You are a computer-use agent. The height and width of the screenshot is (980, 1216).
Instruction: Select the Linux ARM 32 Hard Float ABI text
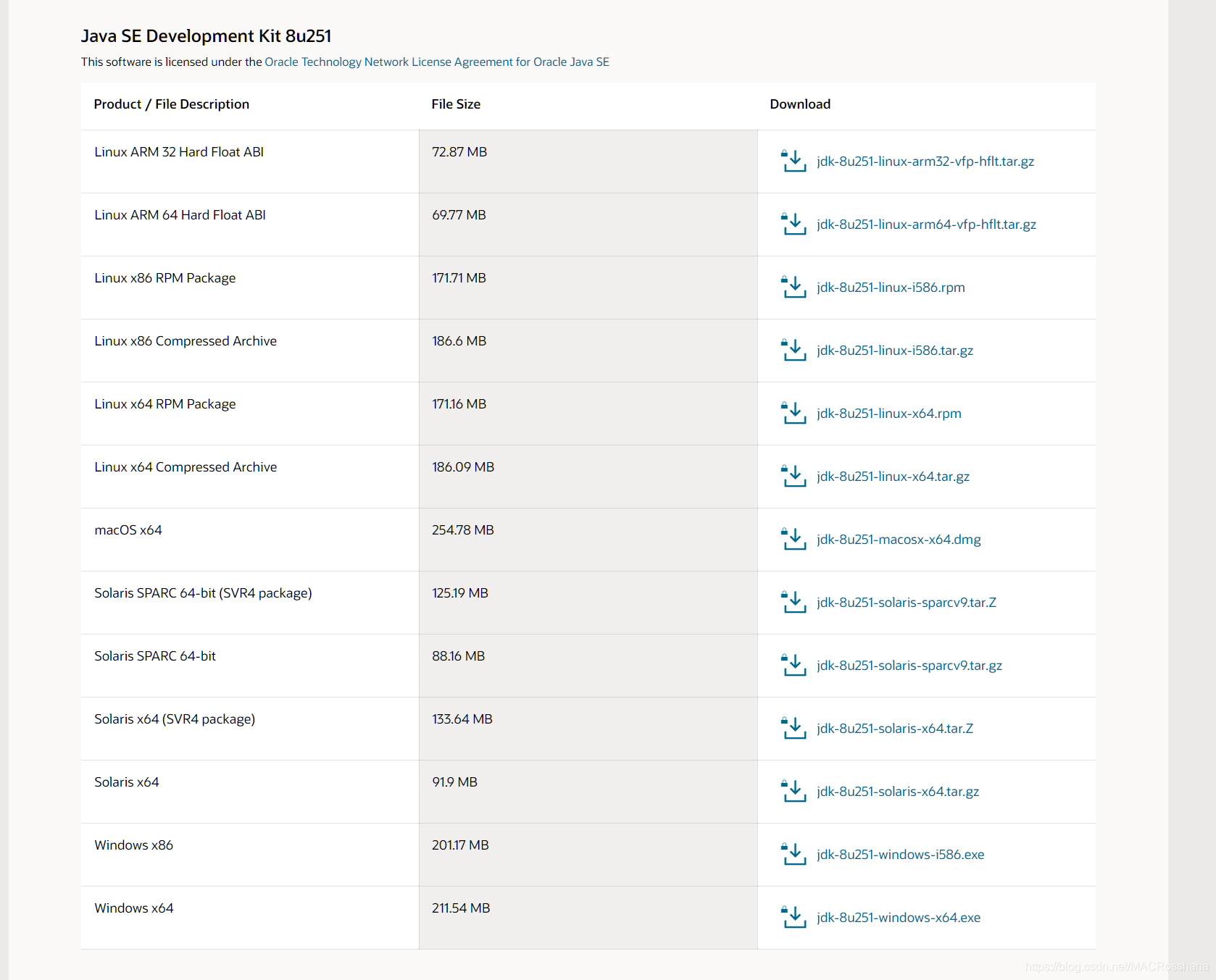179,152
